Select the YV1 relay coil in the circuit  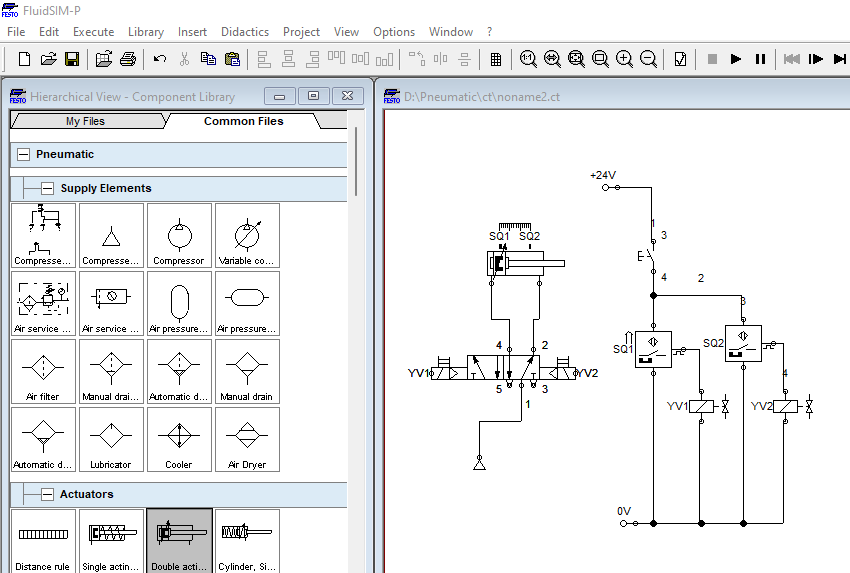click(x=701, y=407)
